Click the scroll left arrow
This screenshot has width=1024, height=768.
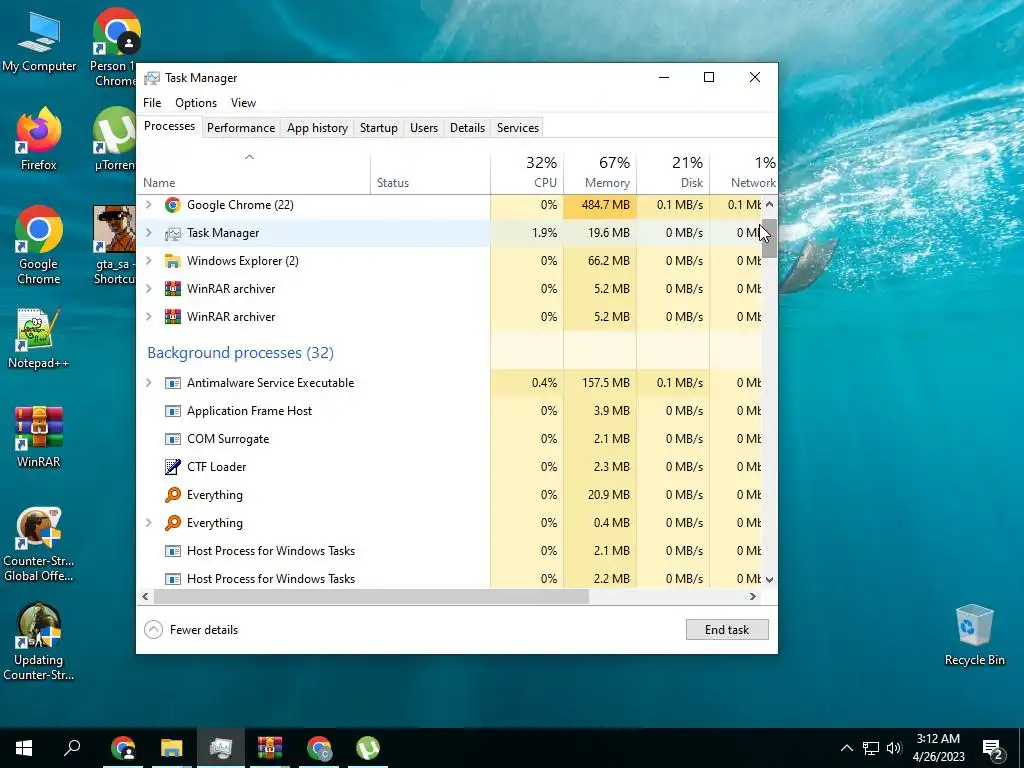(146, 597)
